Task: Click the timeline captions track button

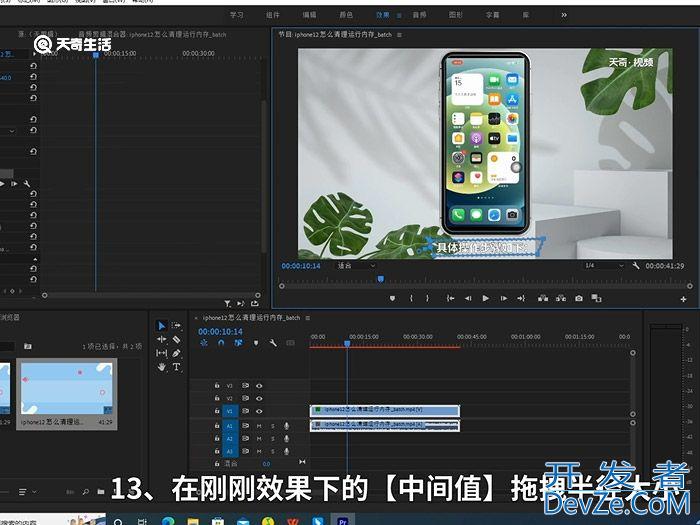Action: pyautogui.click(x=290, y=343)
